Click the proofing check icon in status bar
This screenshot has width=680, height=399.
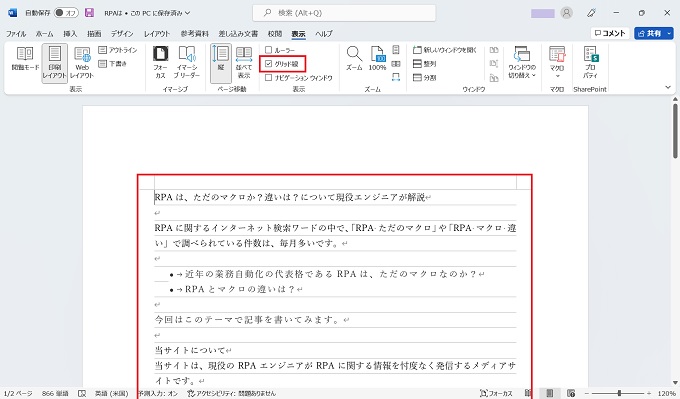[x=82, y=393]
